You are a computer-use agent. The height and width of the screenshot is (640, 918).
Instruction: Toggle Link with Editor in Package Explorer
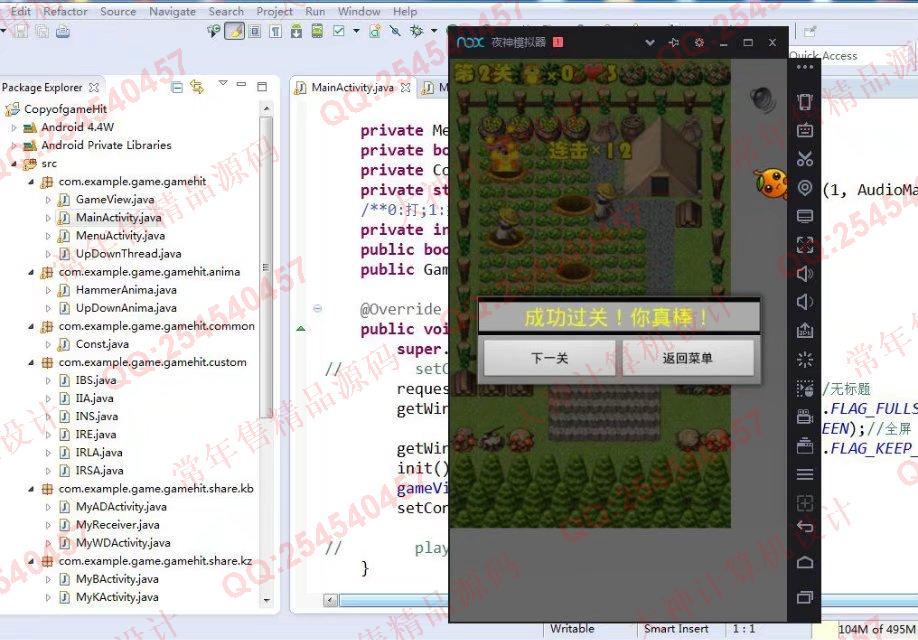click(197, 87)
